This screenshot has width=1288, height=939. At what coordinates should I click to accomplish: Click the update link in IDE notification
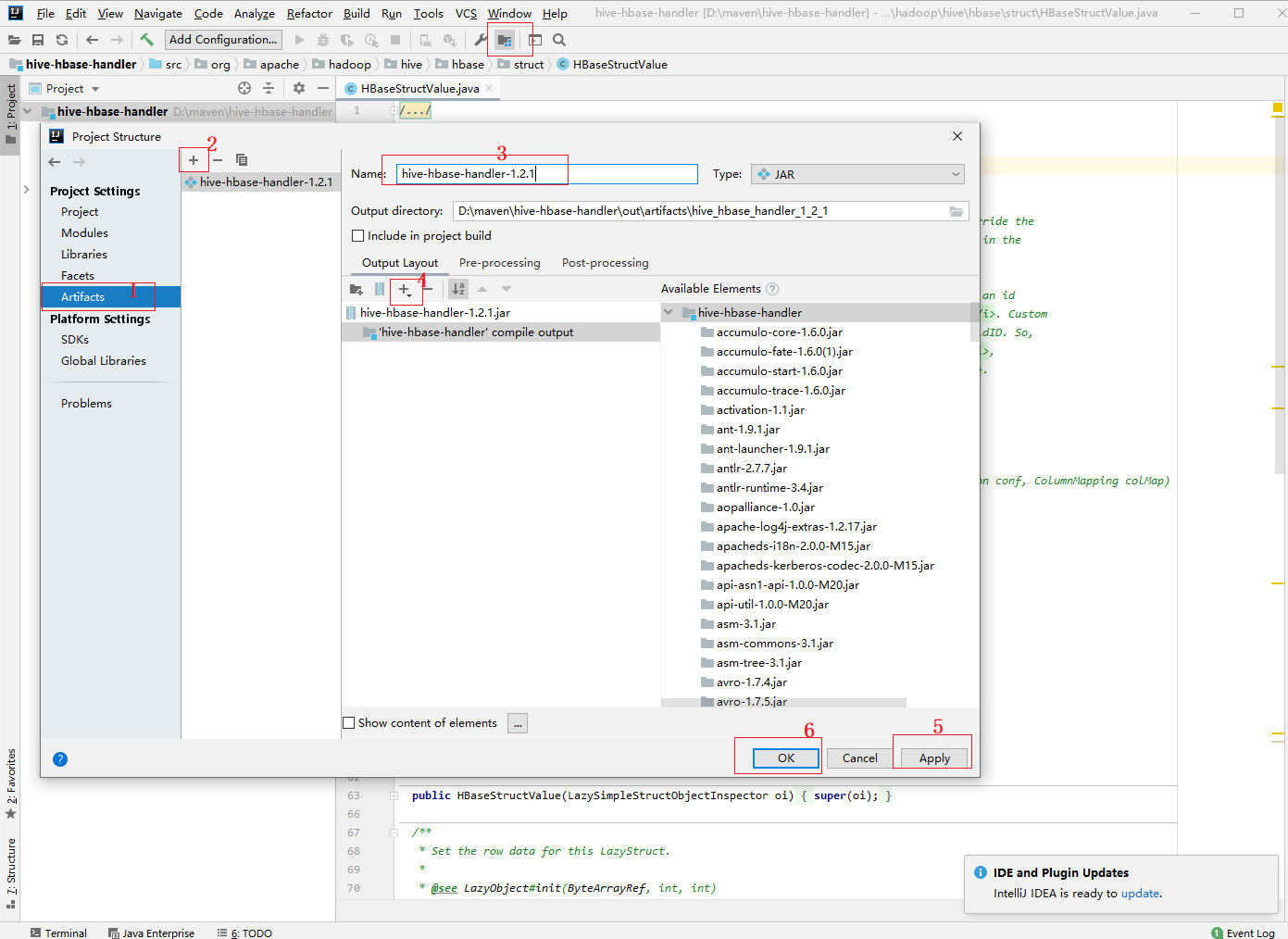point(1140,894)
